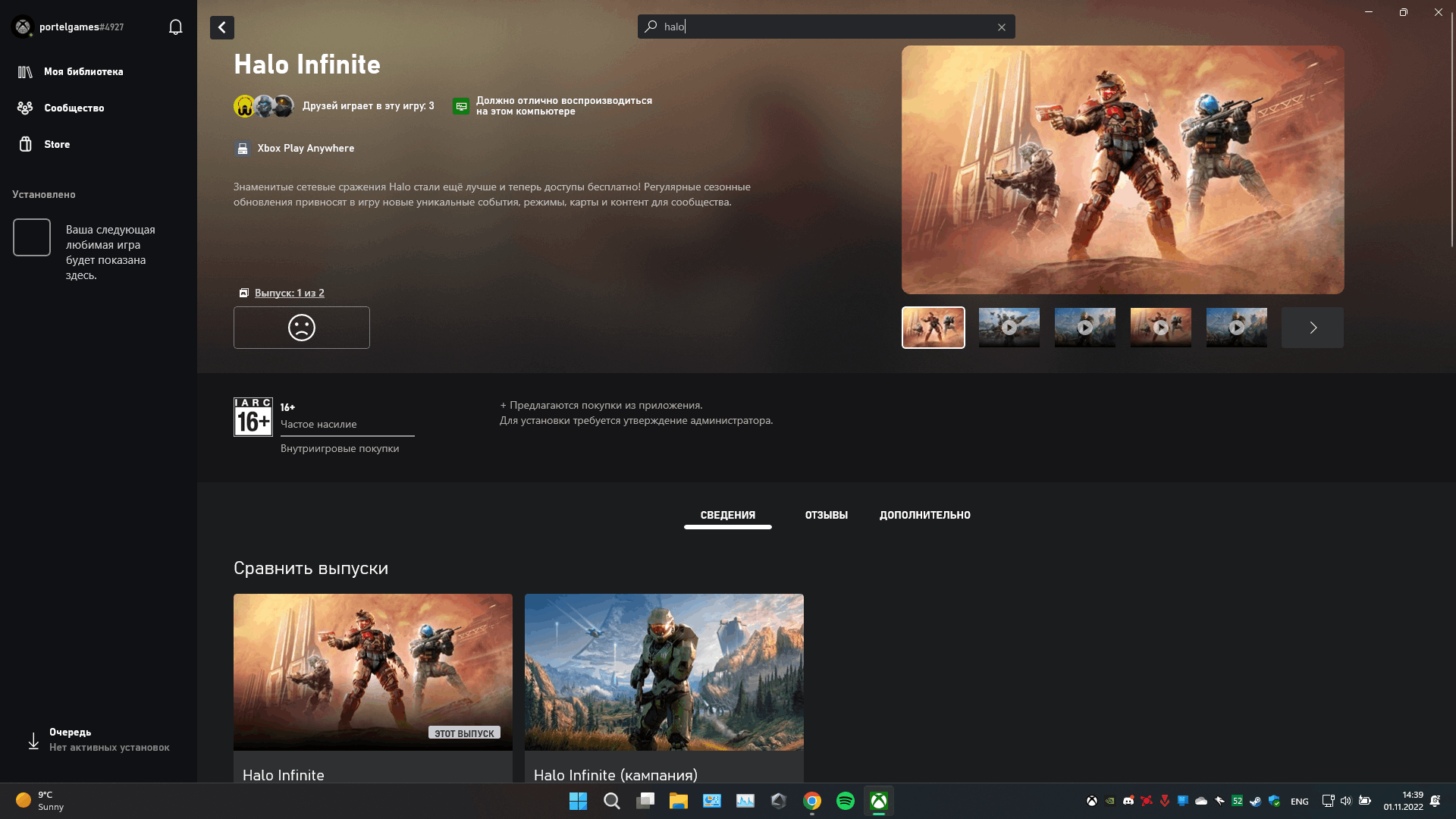
Task: Open the Windows Start menu
Action: pos(578,801)
